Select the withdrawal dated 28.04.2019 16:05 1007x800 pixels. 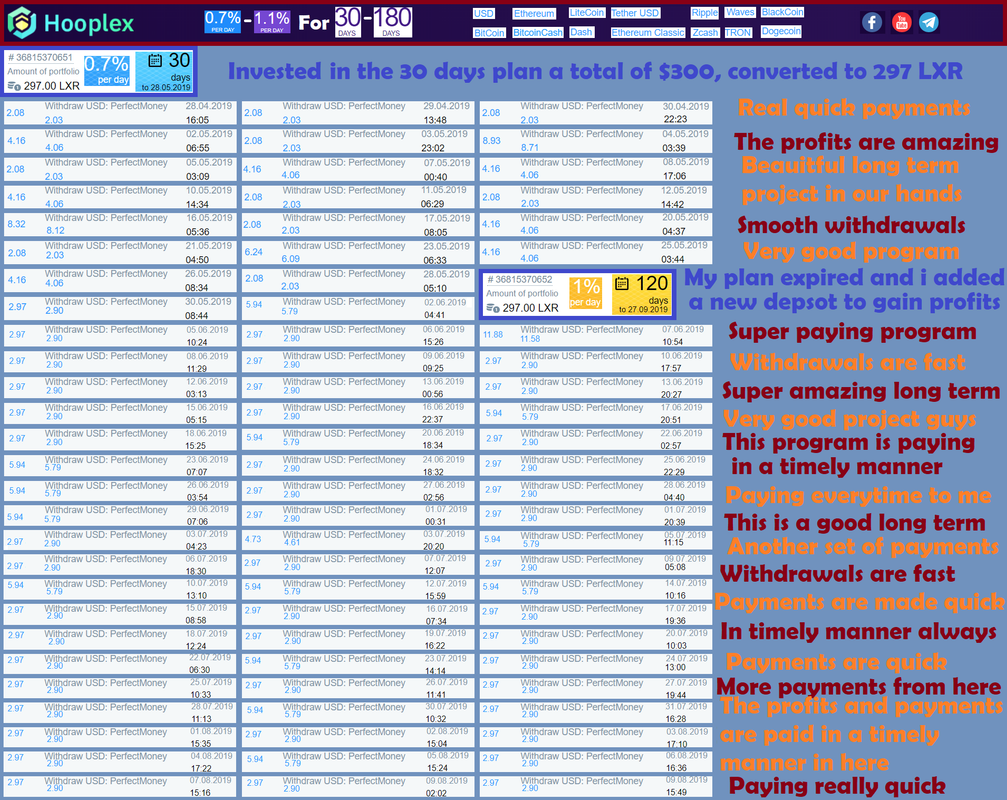[x=120, y=113]
